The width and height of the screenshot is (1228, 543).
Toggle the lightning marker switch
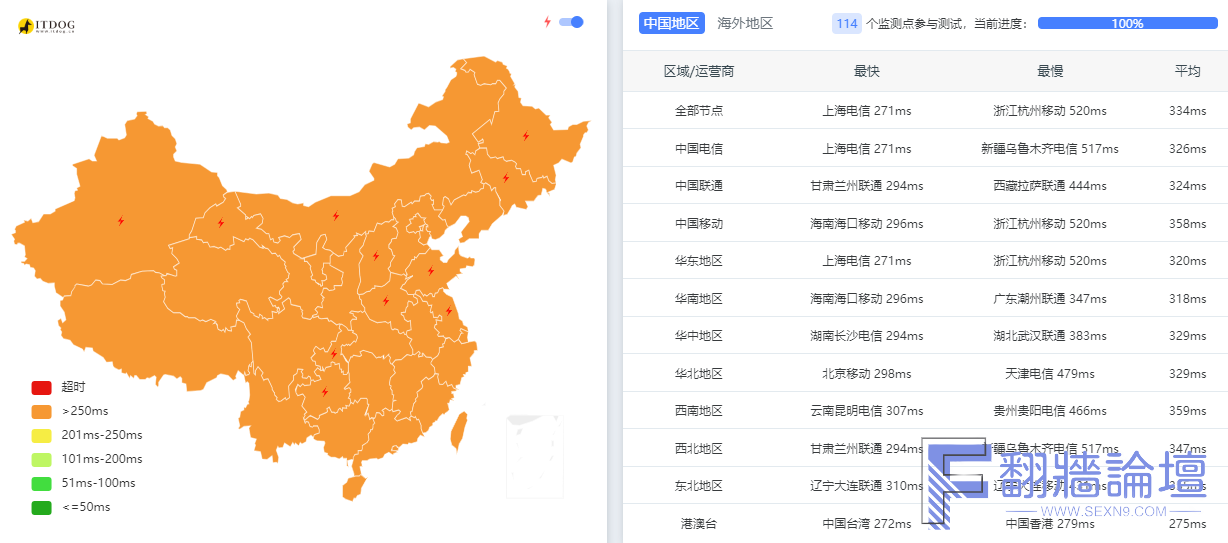pos(571,22)
